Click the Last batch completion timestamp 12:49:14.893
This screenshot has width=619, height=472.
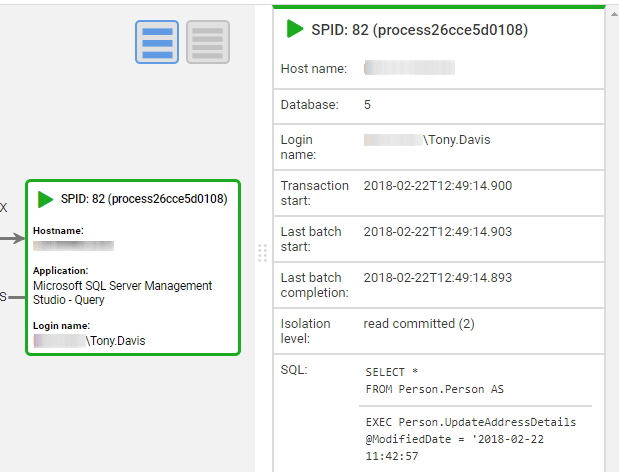coord(438,278)
